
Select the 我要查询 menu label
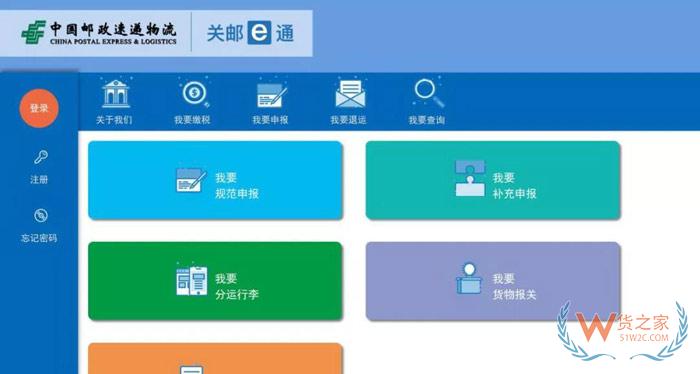point(427,120)
